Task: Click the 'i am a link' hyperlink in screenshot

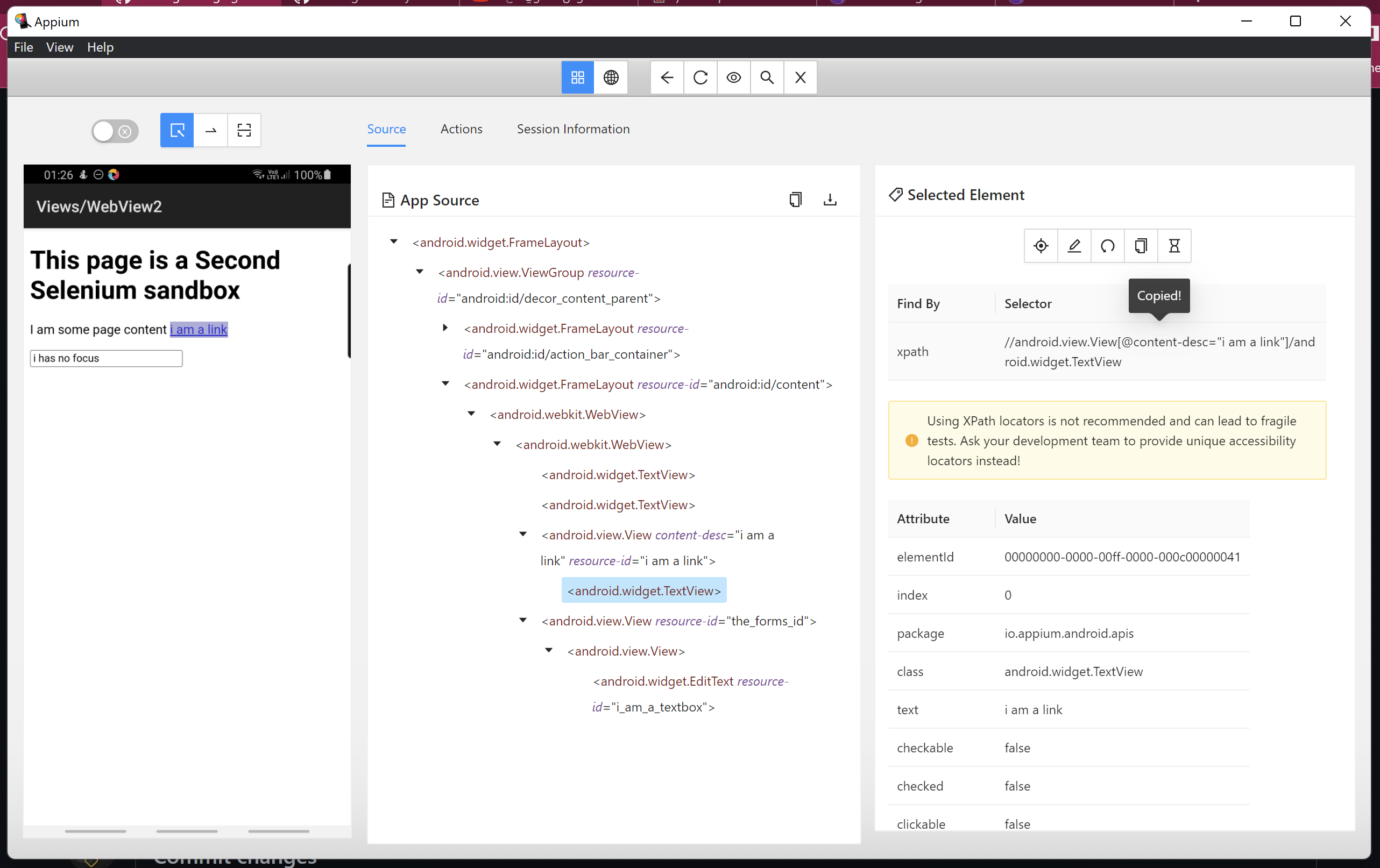Action: 199,330
